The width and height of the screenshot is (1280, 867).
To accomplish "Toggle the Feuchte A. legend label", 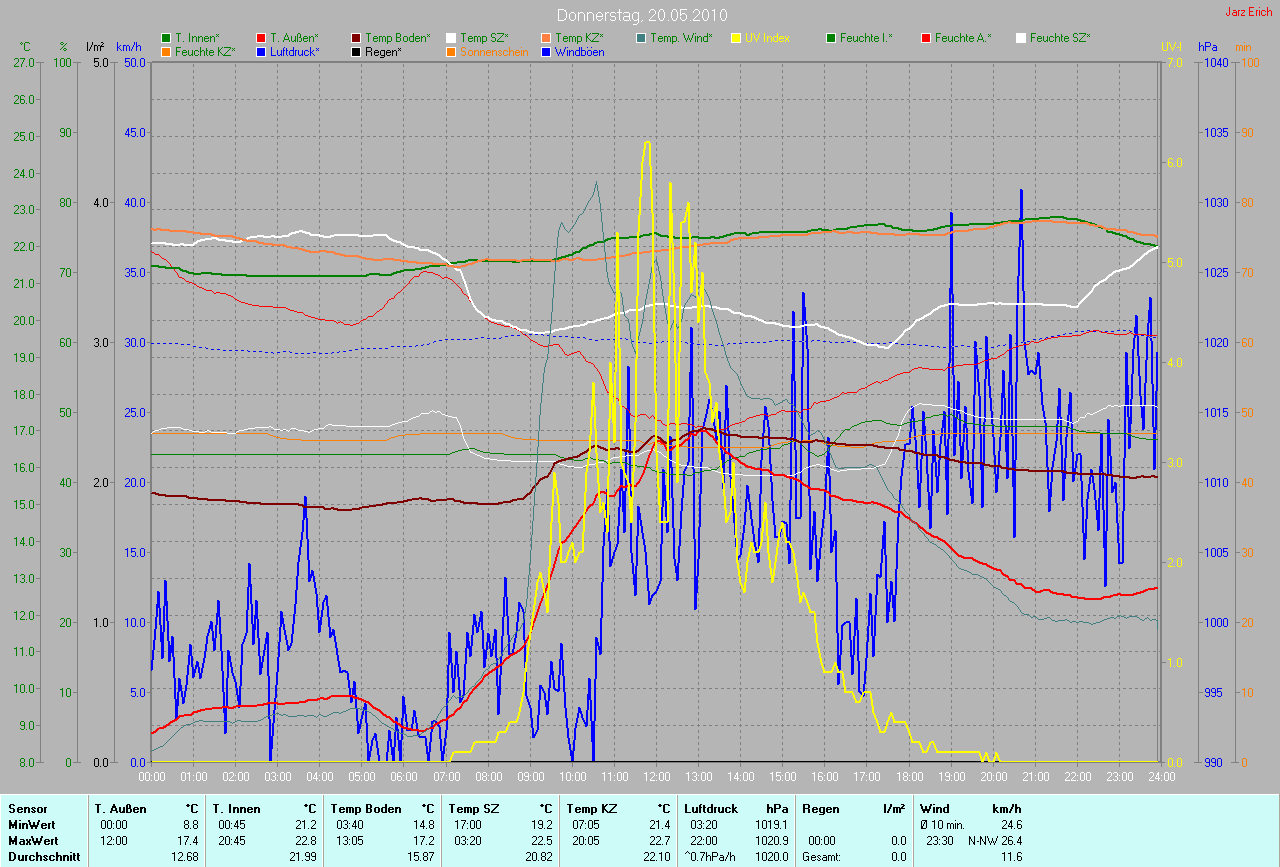I will click(x=962, y=38).
